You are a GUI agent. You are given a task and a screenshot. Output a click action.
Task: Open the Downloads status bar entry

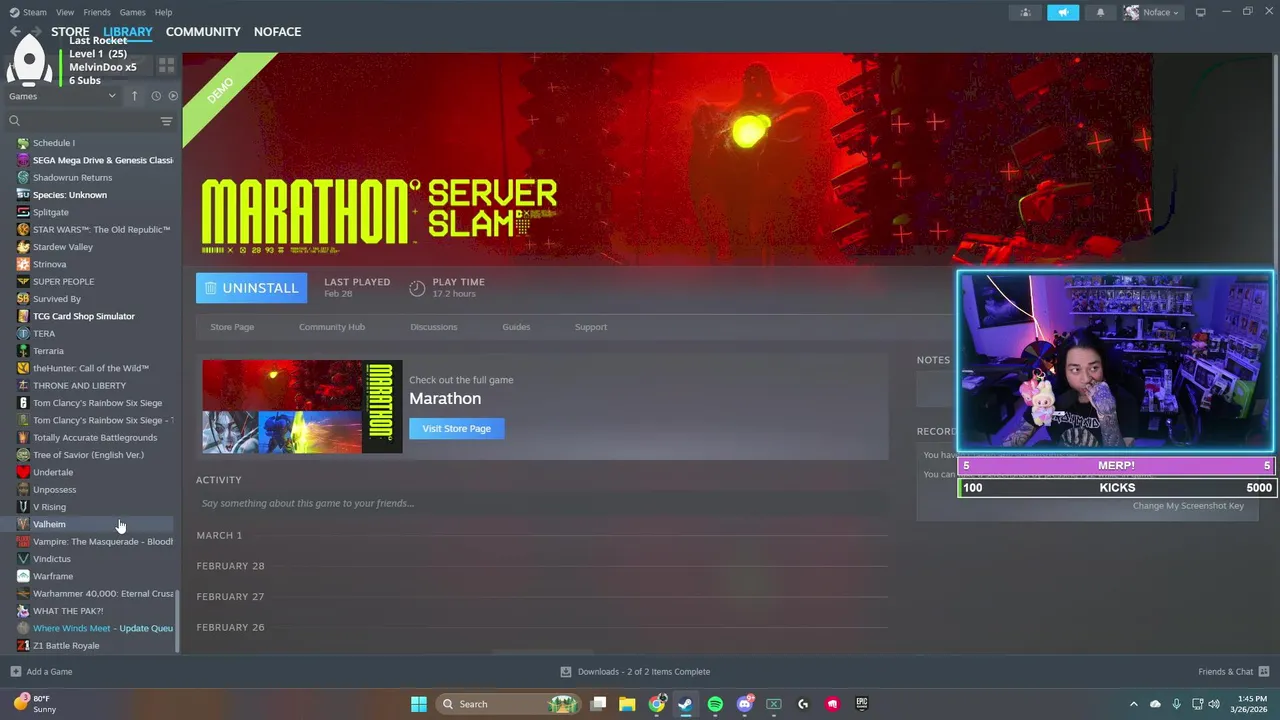tap(635, 672)
